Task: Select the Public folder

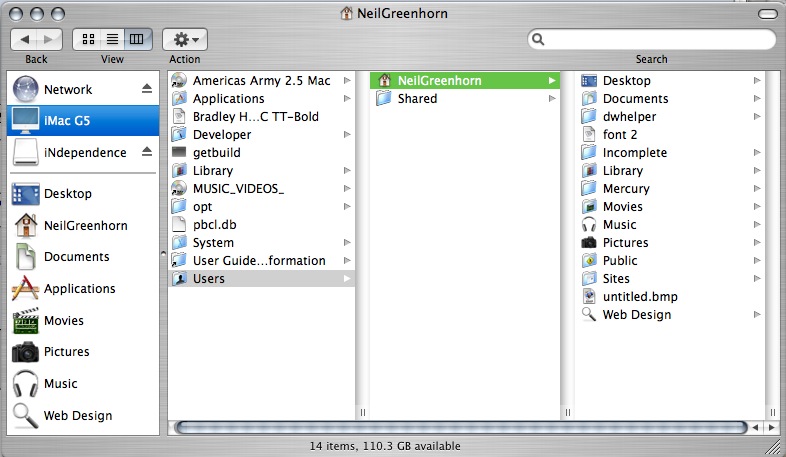Action: (671, 261)
